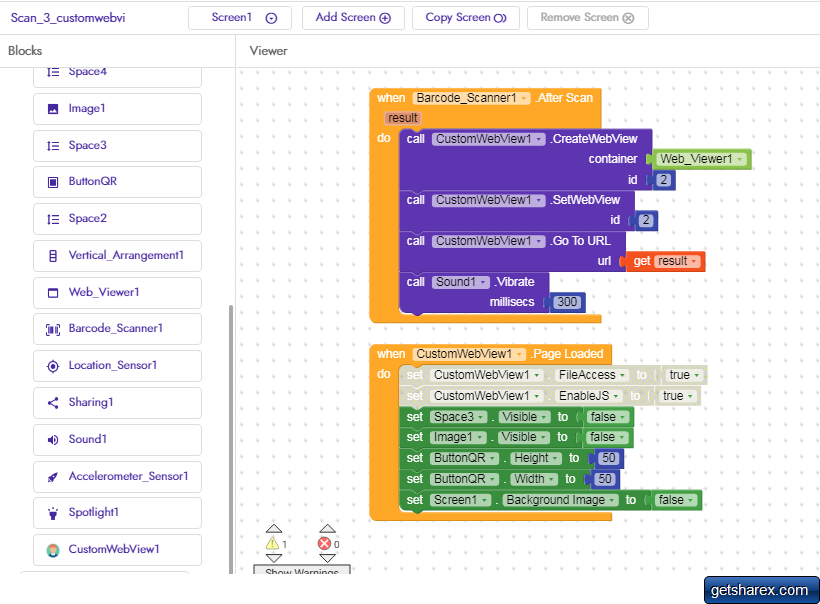The height and width of the screenshot is (604, 820).
Task: Select the Barcode_Scanner1 list entry
Action: click(x=117, y=329)
